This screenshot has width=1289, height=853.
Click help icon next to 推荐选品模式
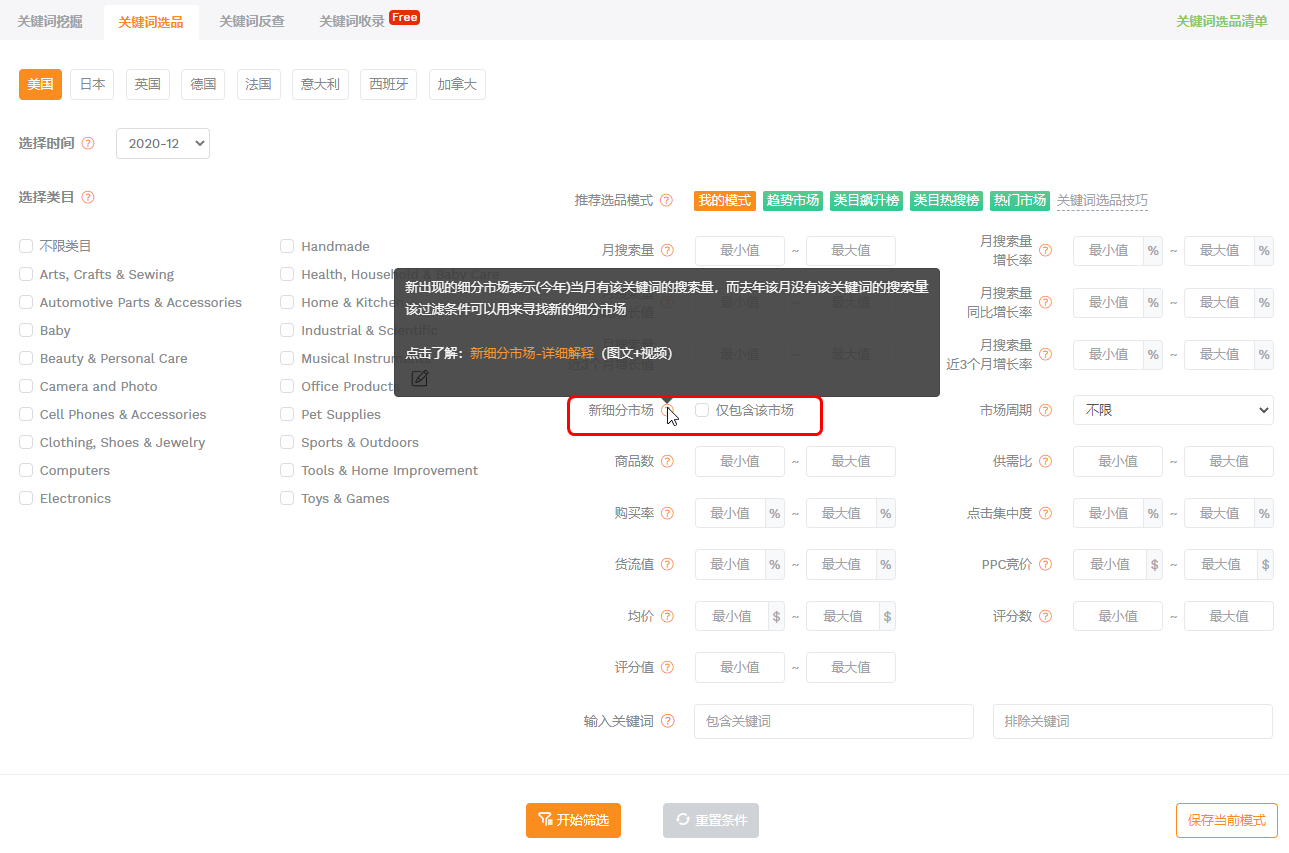tap(666, 201)
